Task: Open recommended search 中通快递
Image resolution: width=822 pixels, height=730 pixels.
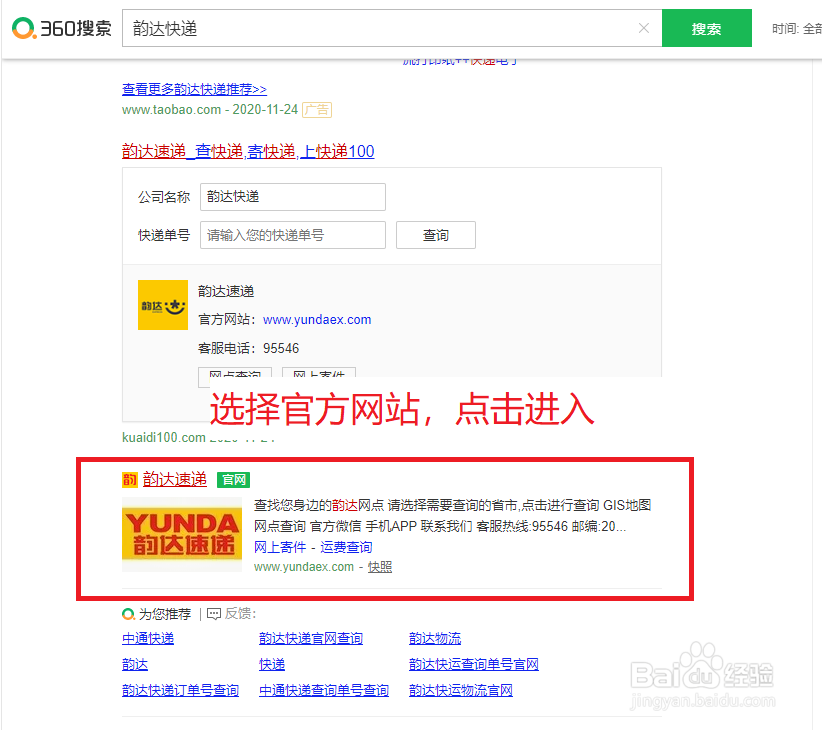Action: 148,638
